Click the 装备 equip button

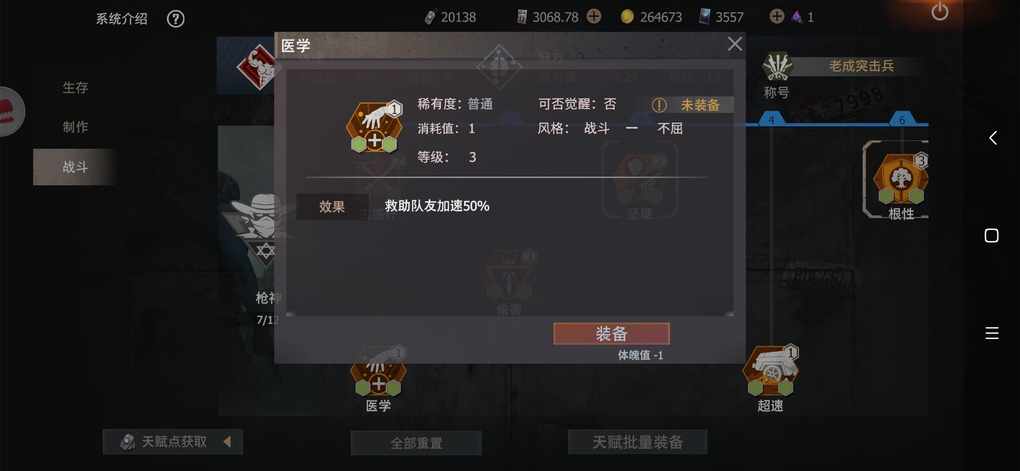coord(611,334)
